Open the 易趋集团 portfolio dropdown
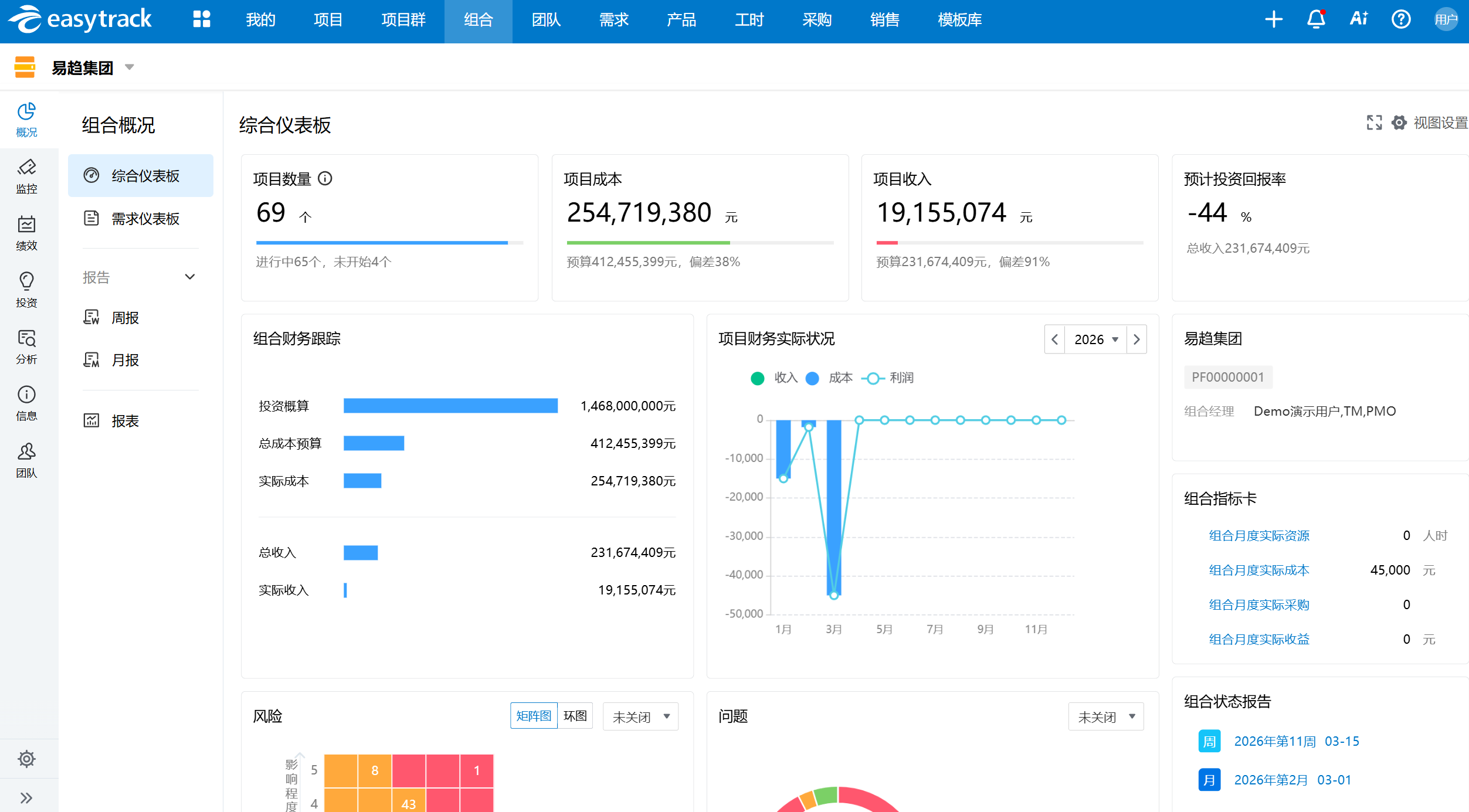The height and width of the screenshot is (812, 1469). (130, 67)
